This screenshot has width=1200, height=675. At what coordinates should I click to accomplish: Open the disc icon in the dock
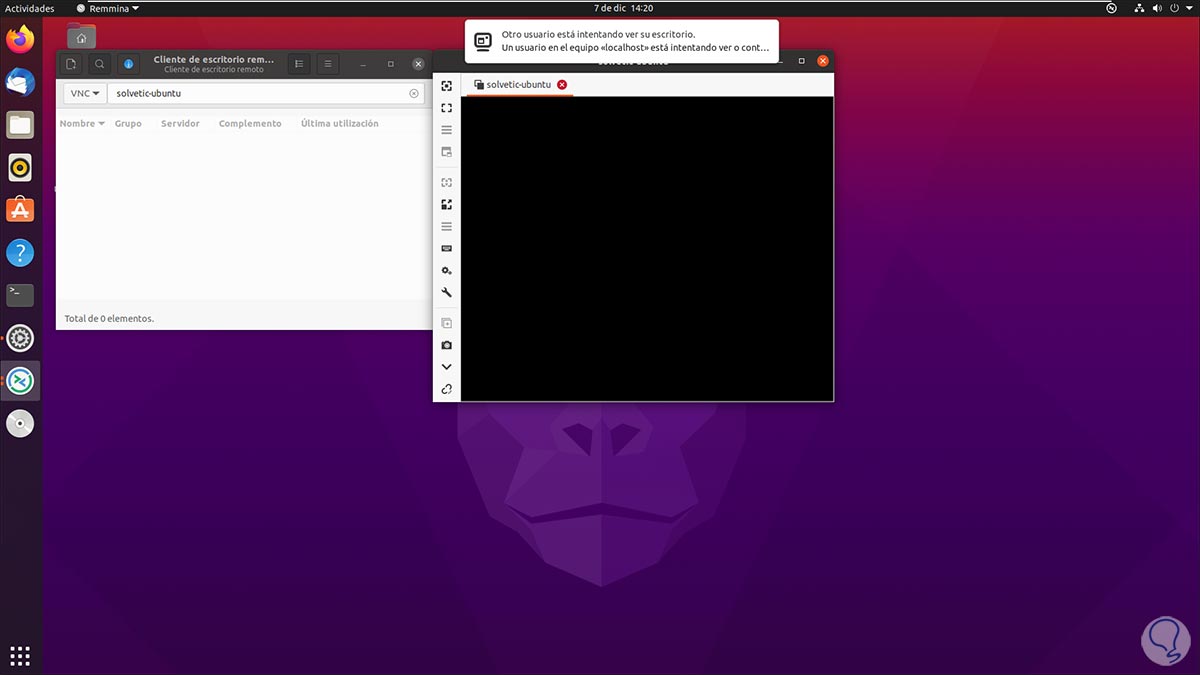(20, 424)
